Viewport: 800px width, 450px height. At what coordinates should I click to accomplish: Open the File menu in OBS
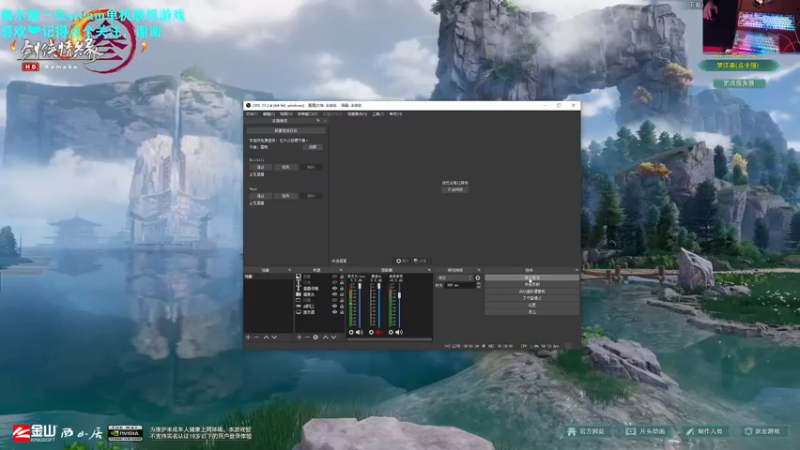click(x=252, y=114)
